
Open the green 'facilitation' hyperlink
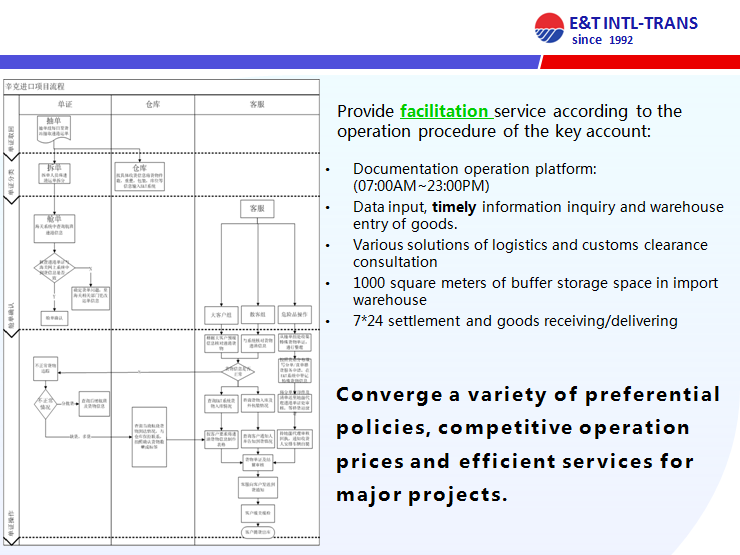[445, 111]
